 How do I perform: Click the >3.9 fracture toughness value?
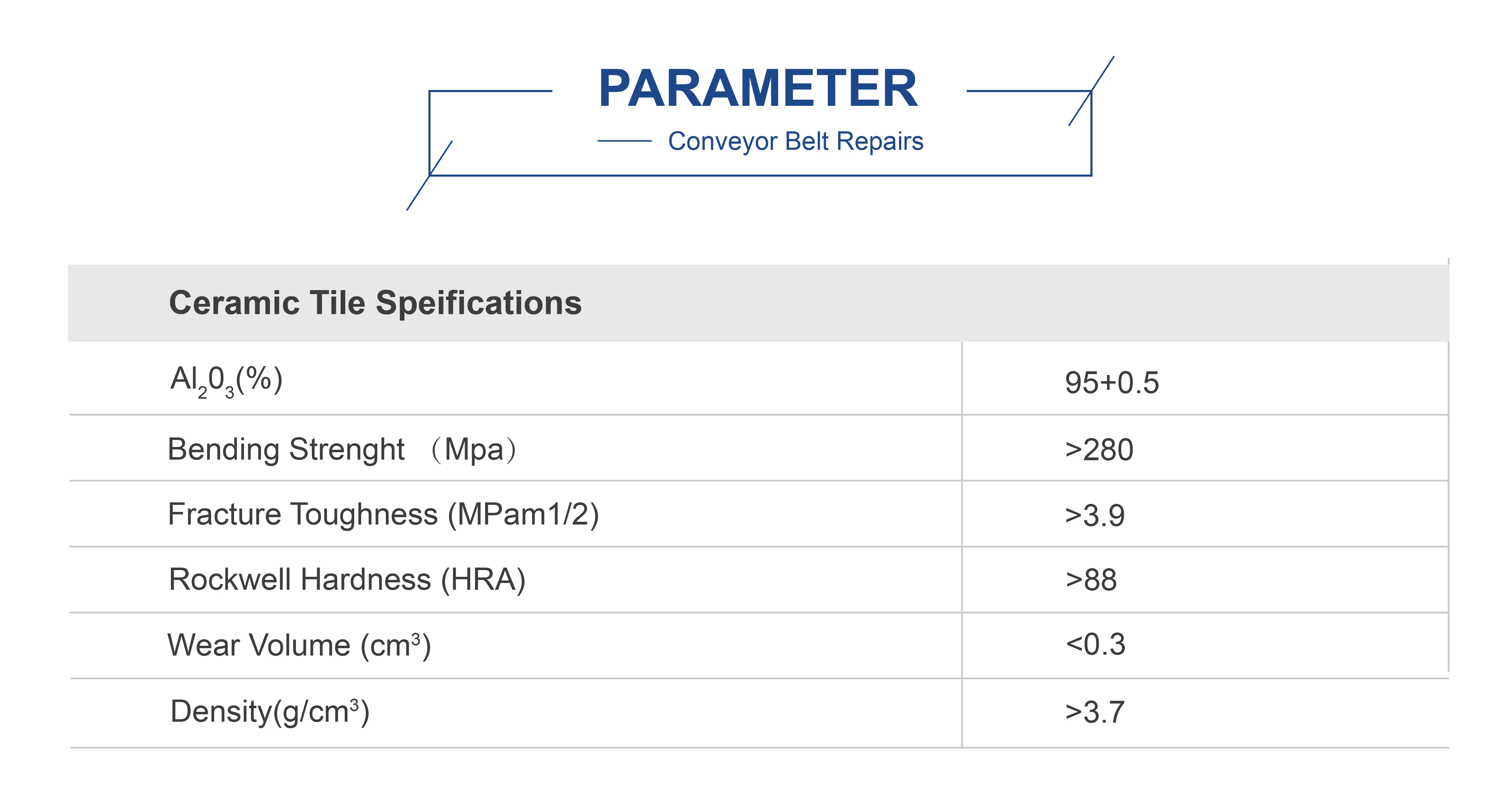coord(1095,515)
